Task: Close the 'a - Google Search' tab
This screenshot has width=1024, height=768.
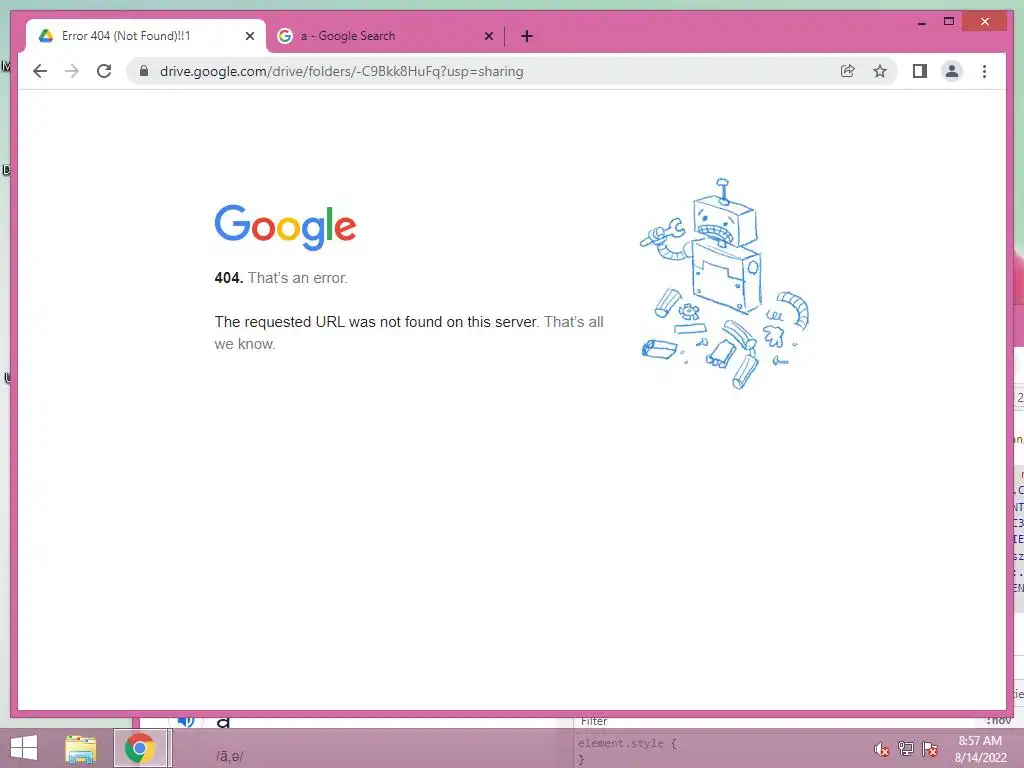Action: pos(488,37)
